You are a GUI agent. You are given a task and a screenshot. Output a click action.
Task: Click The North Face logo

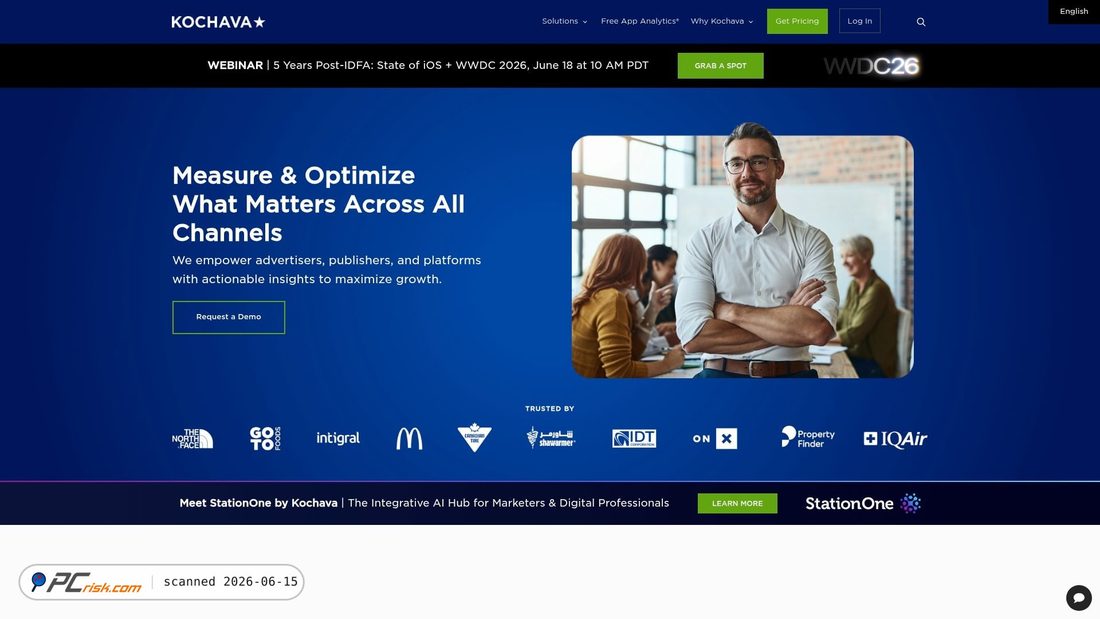pos(192,439)
